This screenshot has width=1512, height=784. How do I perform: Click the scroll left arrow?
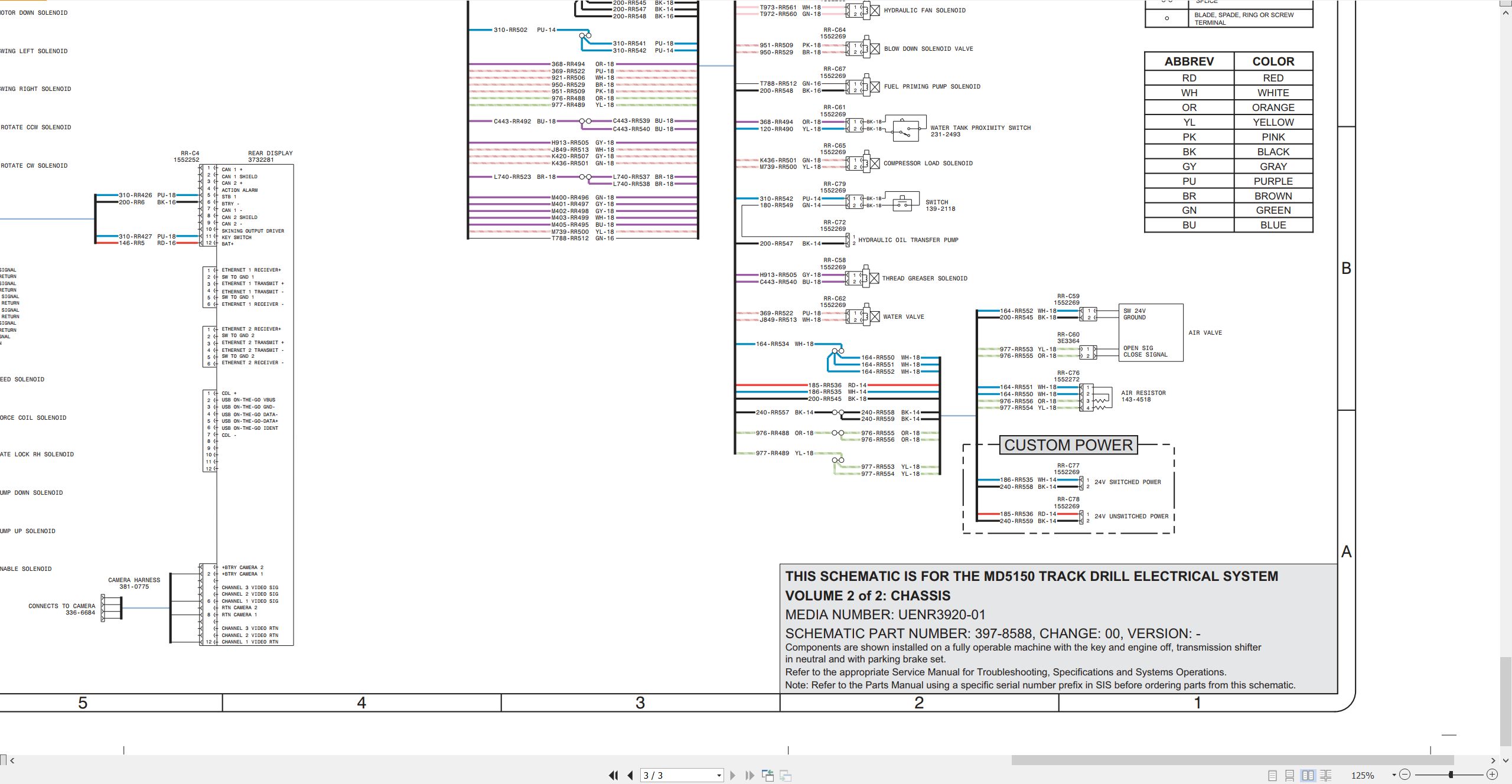[12, 760]
